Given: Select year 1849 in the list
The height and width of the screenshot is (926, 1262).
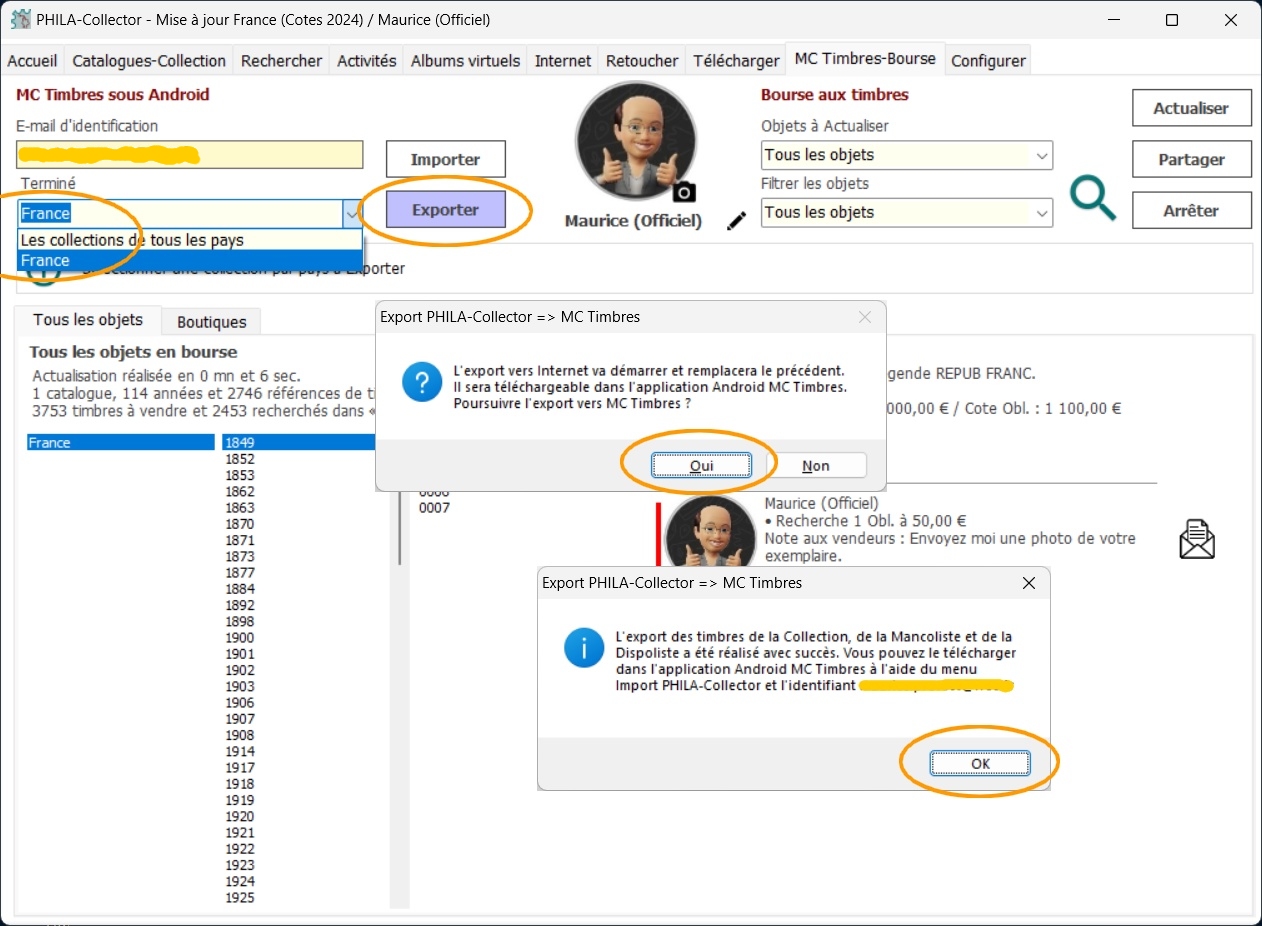Looking at the screenshot, I should [x=300, y=443].
